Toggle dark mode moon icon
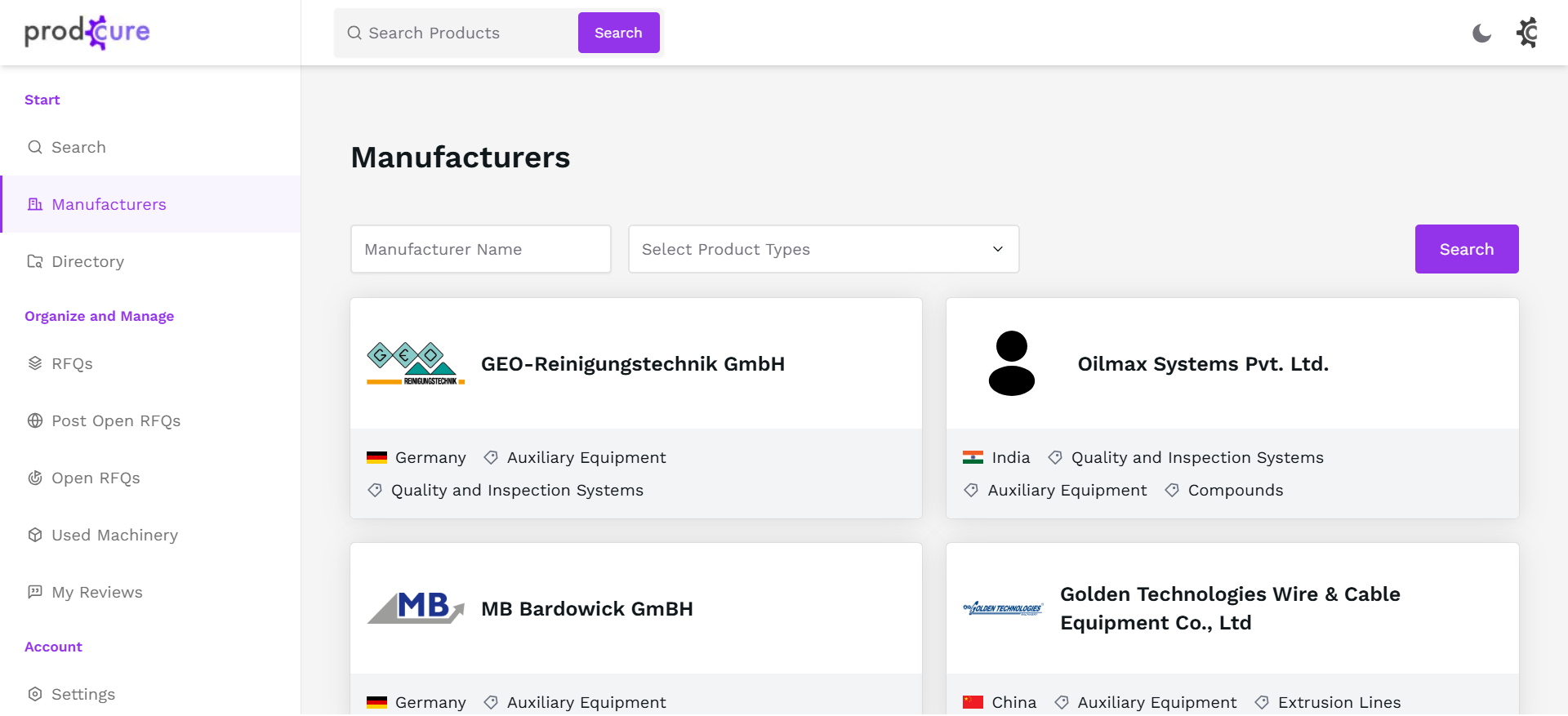Screen dimensions: 1568x716 (x=1481, y=33)
